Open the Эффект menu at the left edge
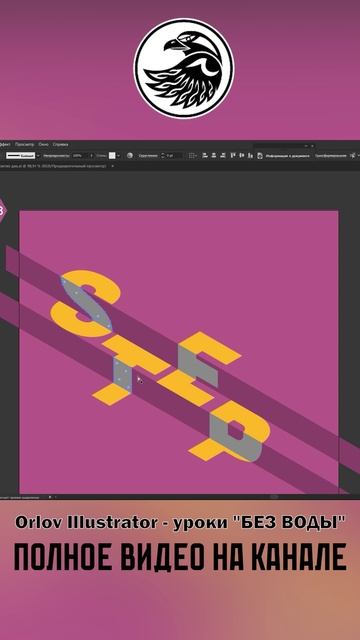Screen dimensions: 360x640 click(x=5, y=144)
